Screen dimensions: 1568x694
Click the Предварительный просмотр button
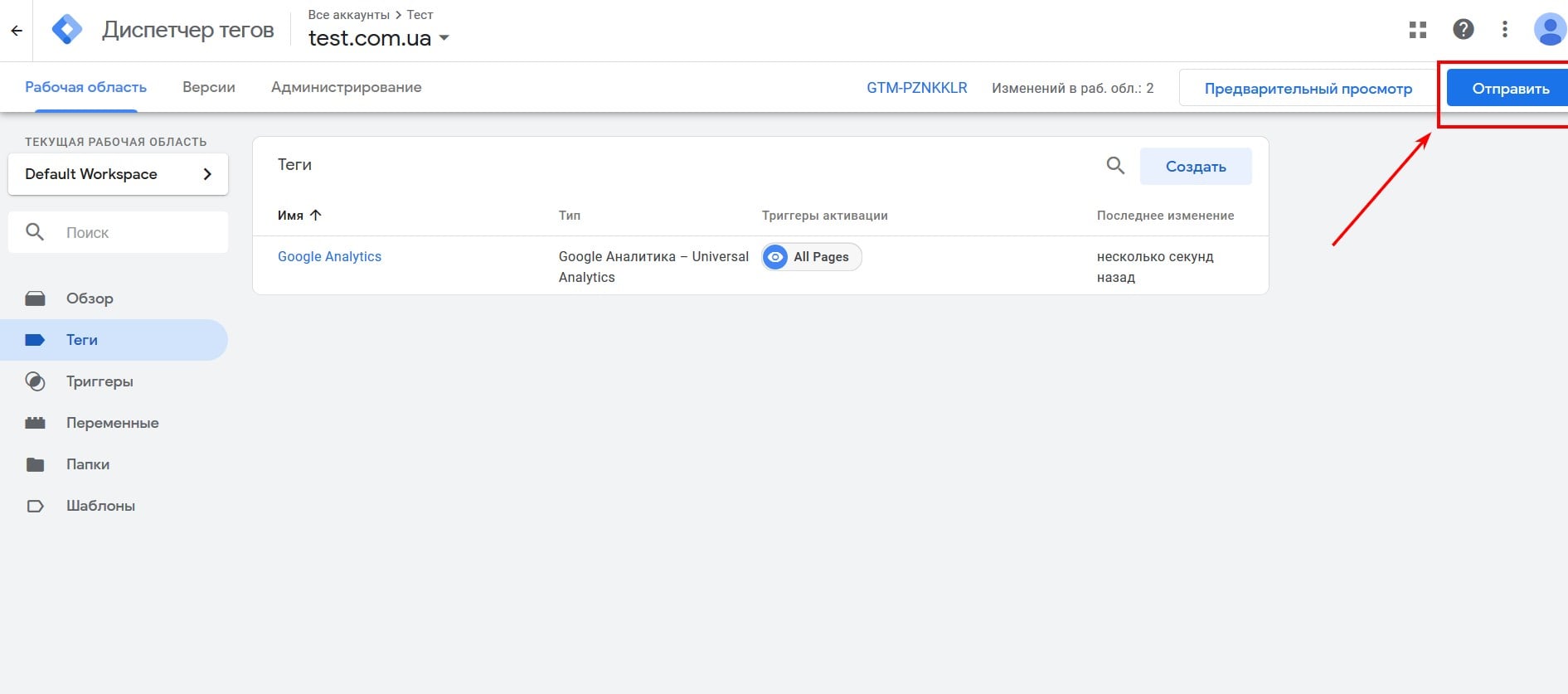pyautogui.click(x=1308, y=89)
